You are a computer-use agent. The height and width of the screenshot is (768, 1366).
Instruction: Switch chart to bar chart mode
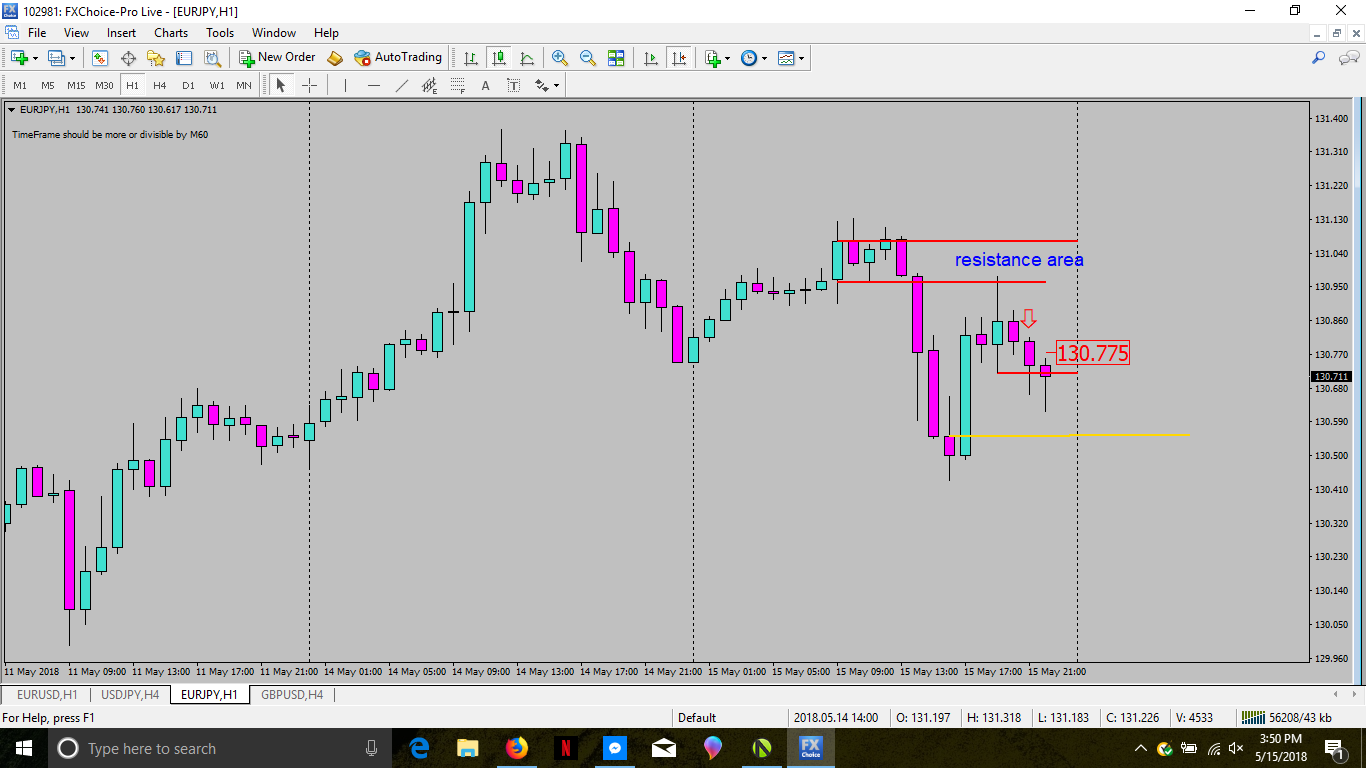click(470, 58)
